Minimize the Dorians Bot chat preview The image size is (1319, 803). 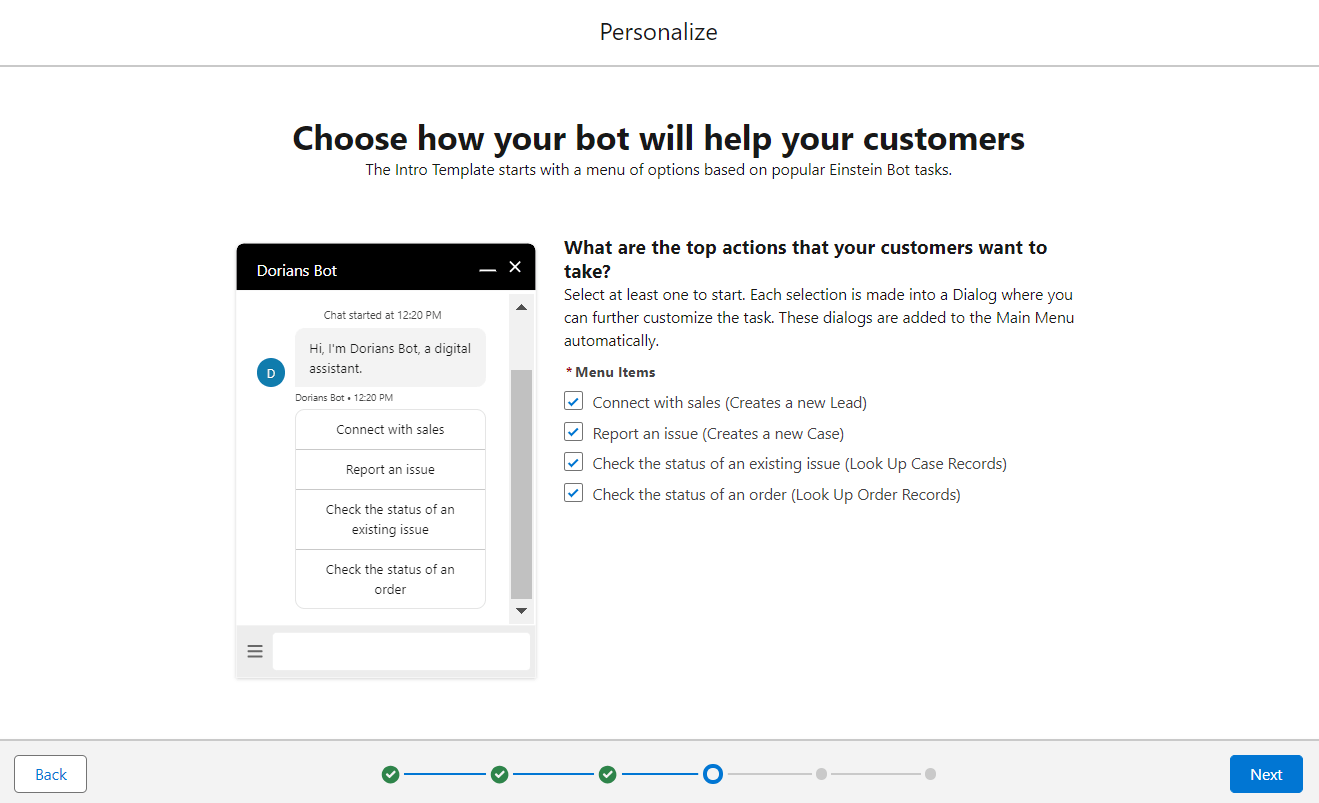tap(487, 269)
